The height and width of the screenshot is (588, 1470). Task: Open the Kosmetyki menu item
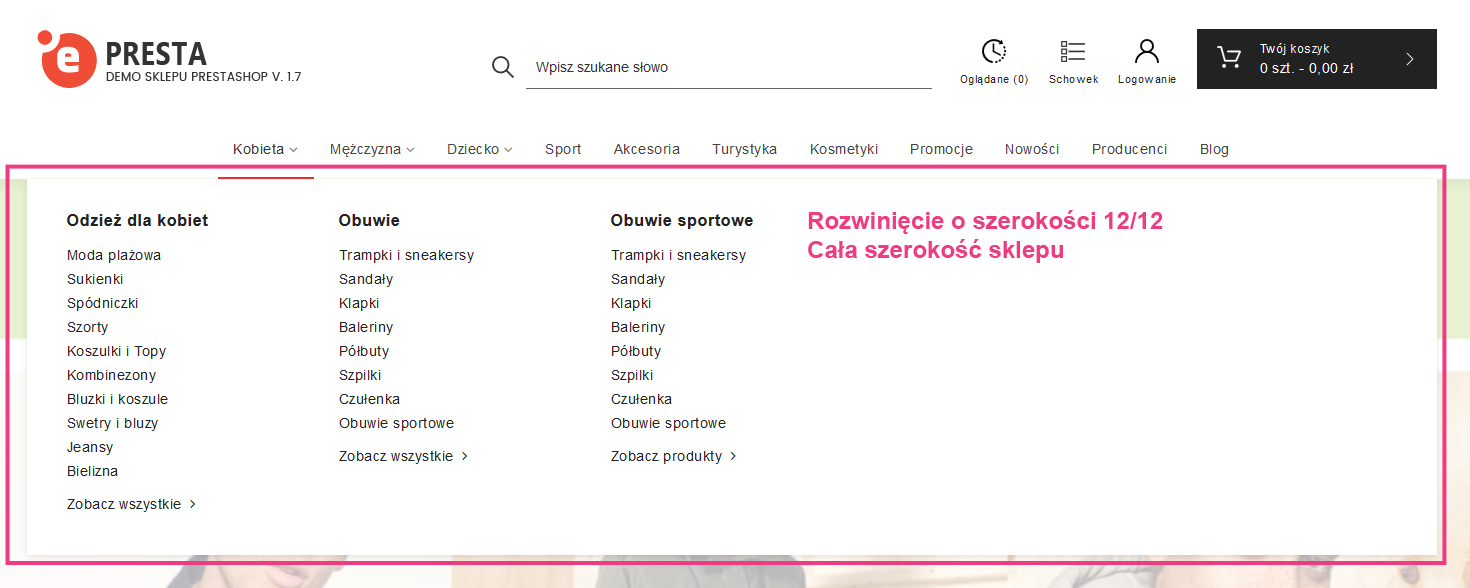[x=843, y=149]
